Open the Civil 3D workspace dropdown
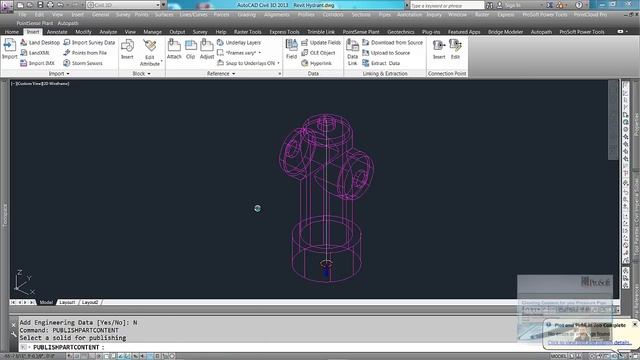Viewport: 640px width, 360px height. click(x=123, y=5)
